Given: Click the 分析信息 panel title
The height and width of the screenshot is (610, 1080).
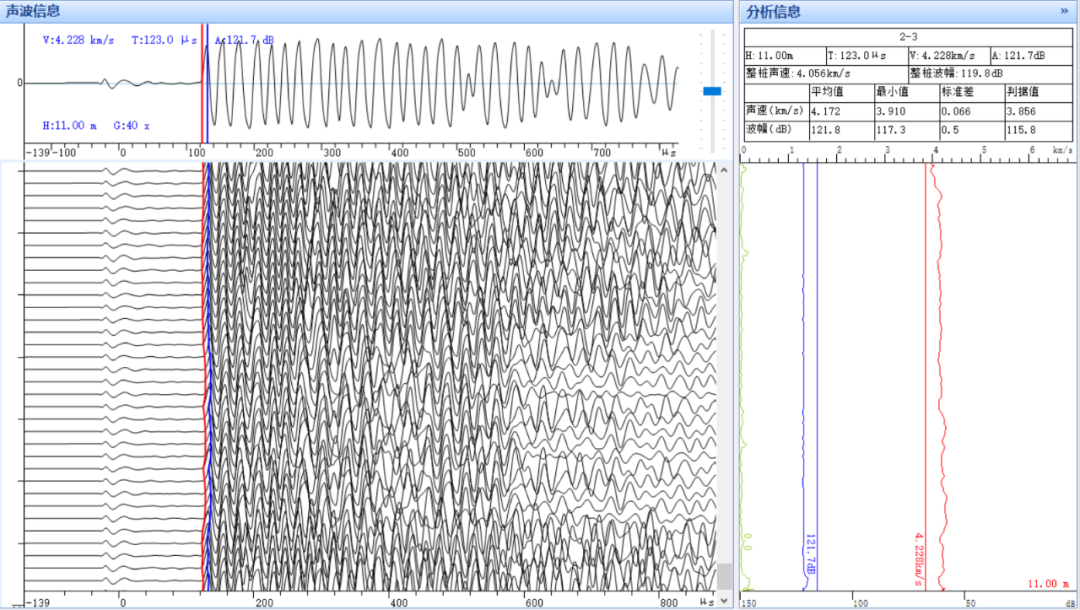Looking at the screenshot, I should coord(773,12).
